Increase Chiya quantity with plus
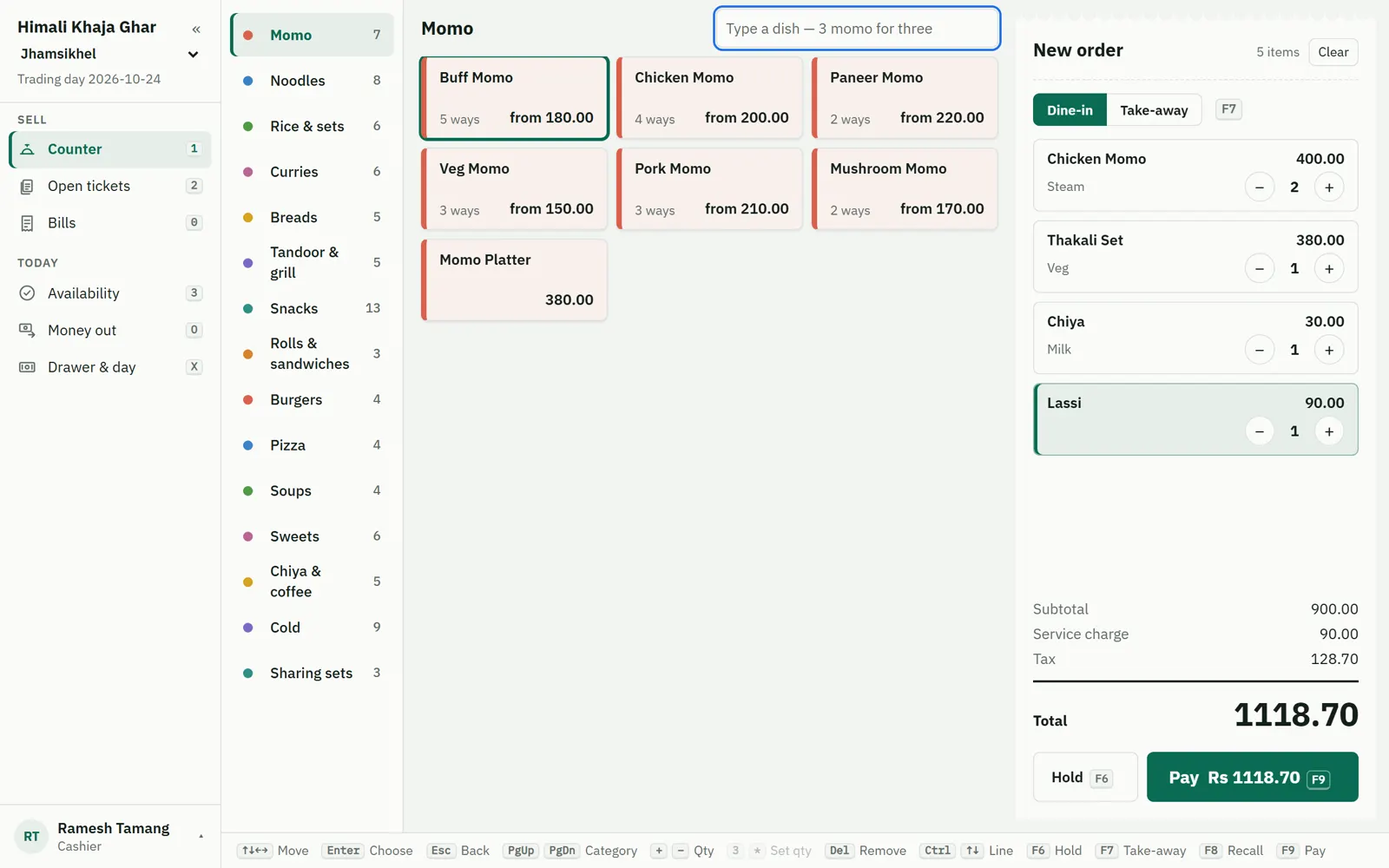This screenshot has width=1389, height=868. pyautogui.click(x=1328, y=350)
